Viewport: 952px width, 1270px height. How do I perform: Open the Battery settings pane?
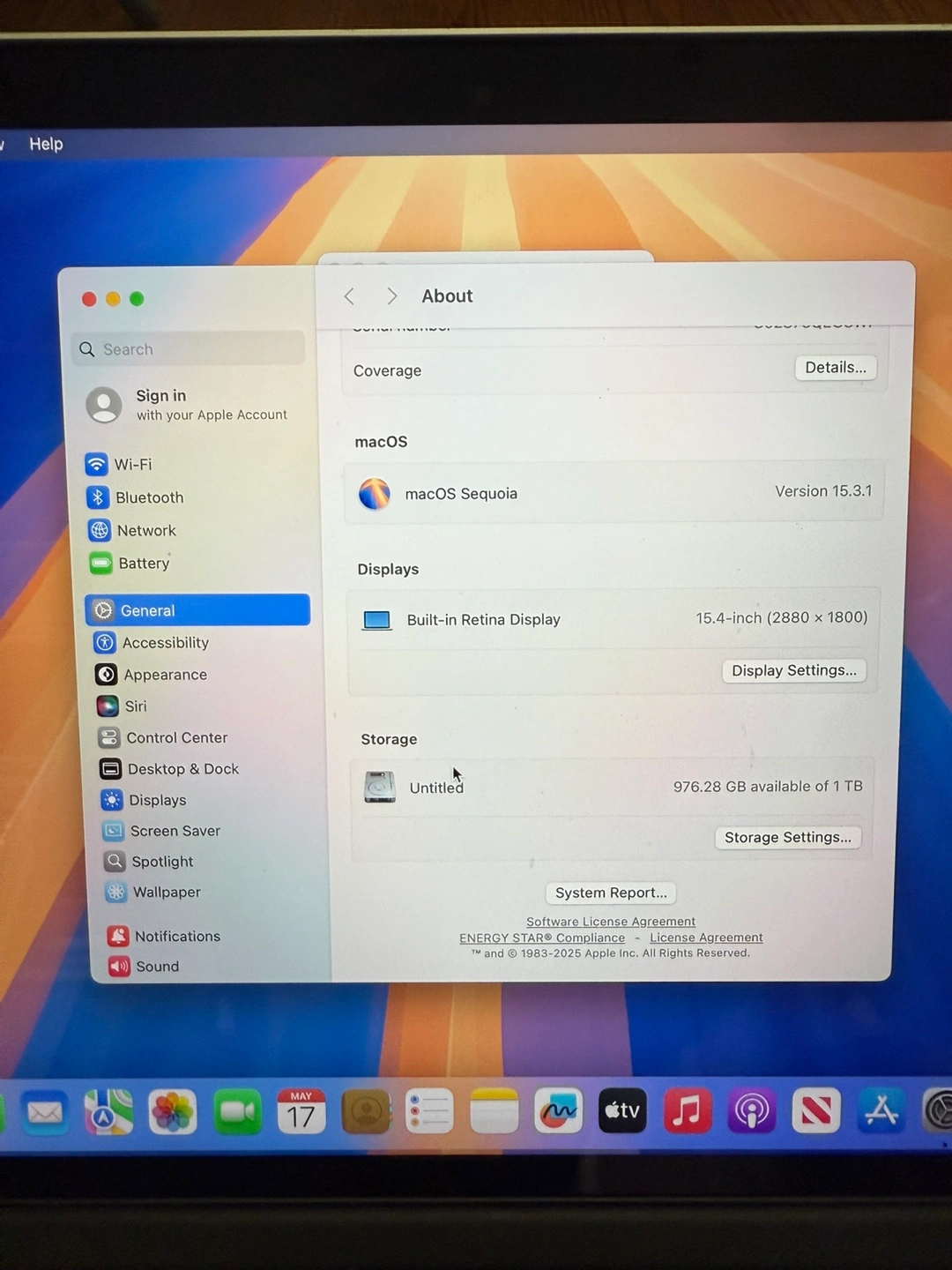[x=130, y=563]
